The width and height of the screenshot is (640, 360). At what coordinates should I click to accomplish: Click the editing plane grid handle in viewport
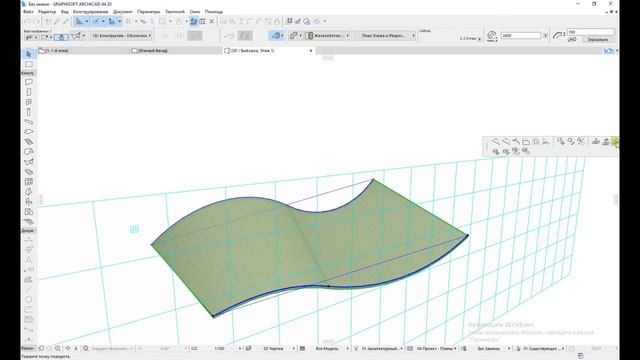pyautogui.click(x=134, y=229)
